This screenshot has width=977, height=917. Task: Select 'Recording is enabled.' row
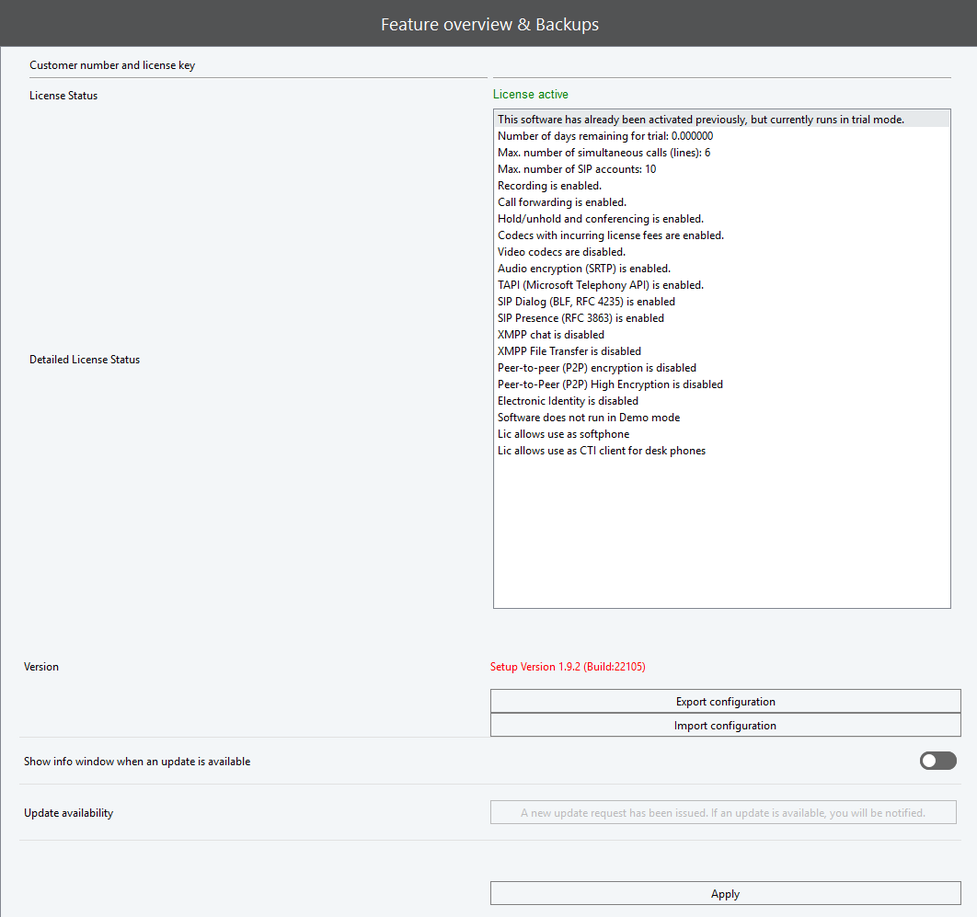pyautogui.click(x=722, y=186)
